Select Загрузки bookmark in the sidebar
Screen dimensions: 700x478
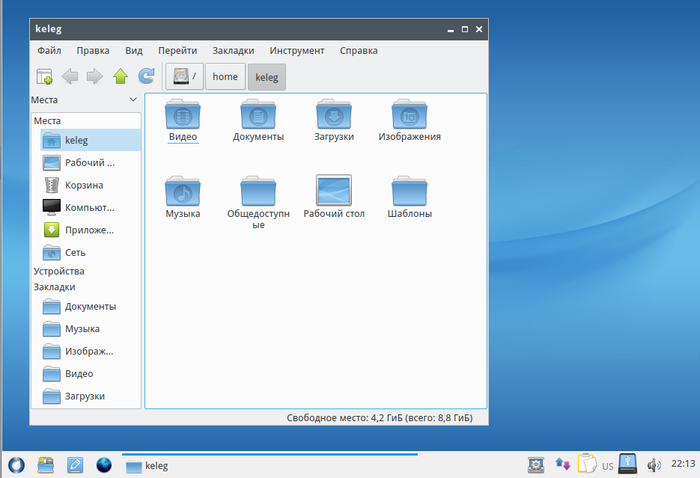[84, 396]
